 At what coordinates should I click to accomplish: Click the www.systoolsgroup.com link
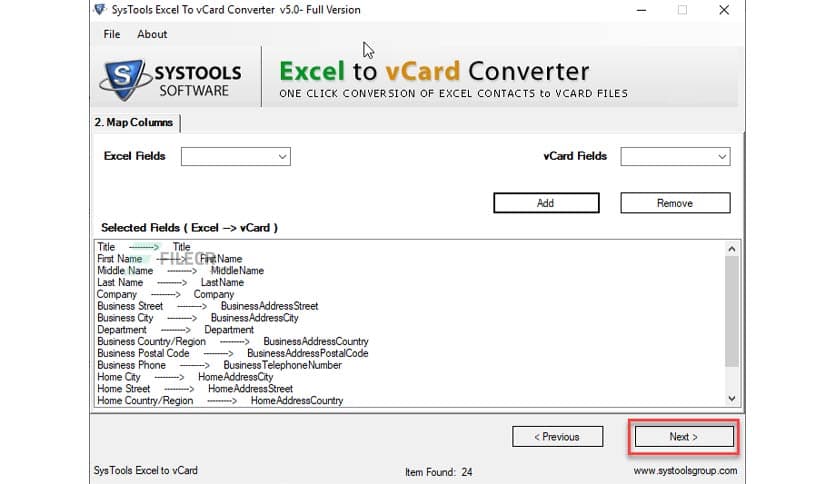pos(685,471)
